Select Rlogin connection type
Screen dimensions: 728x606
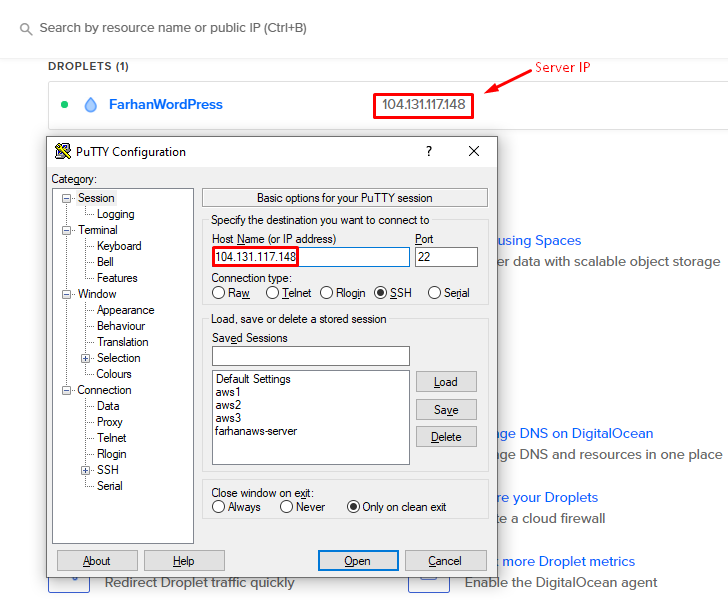[x=326, y=293]
